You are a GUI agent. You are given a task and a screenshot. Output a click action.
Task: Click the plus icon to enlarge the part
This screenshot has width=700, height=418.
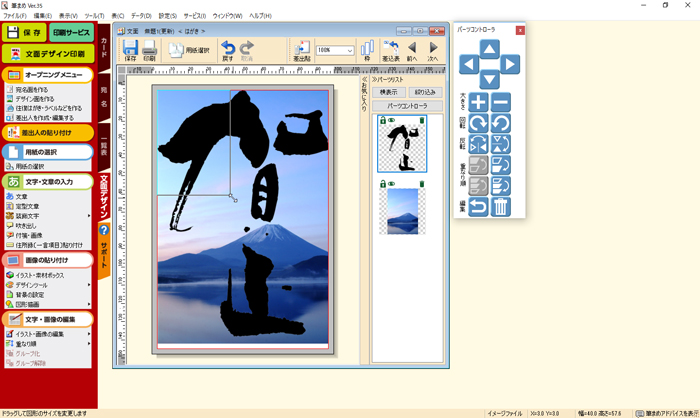click(479, 102)
